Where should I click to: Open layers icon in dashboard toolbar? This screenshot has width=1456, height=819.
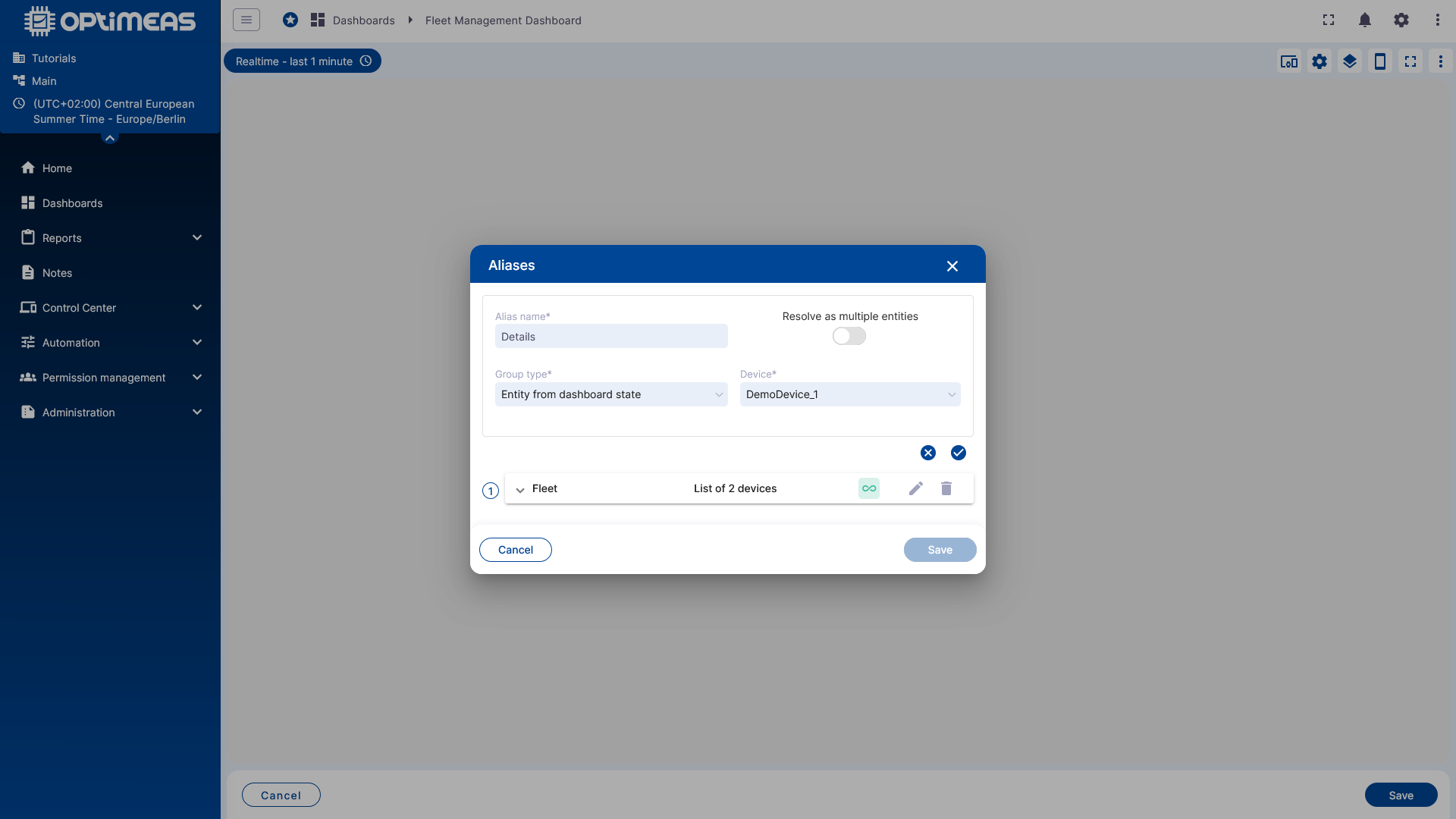point(1350,61)
